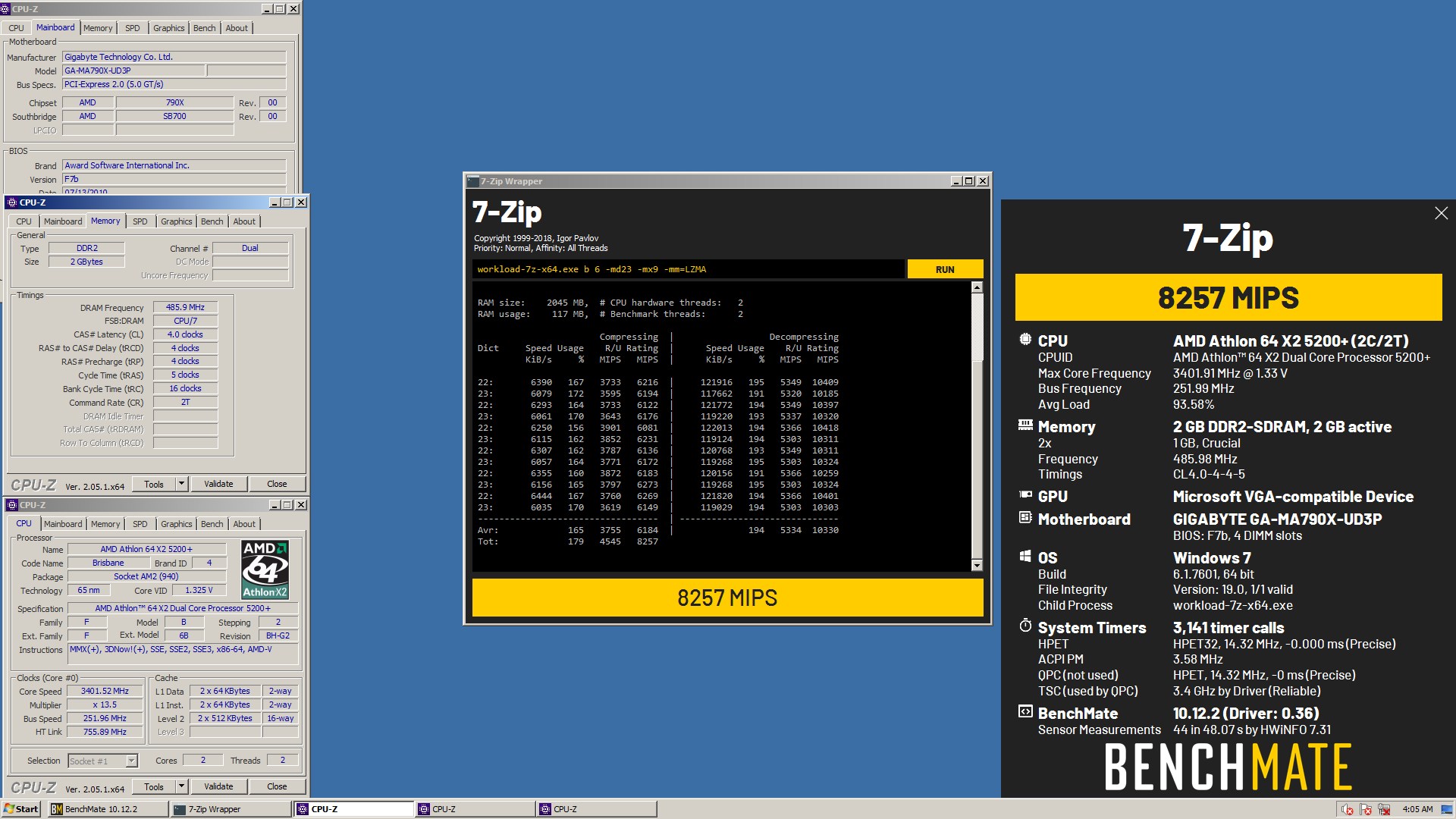Click the 7-Zip output scrollbar up arrow

point(977,287)
